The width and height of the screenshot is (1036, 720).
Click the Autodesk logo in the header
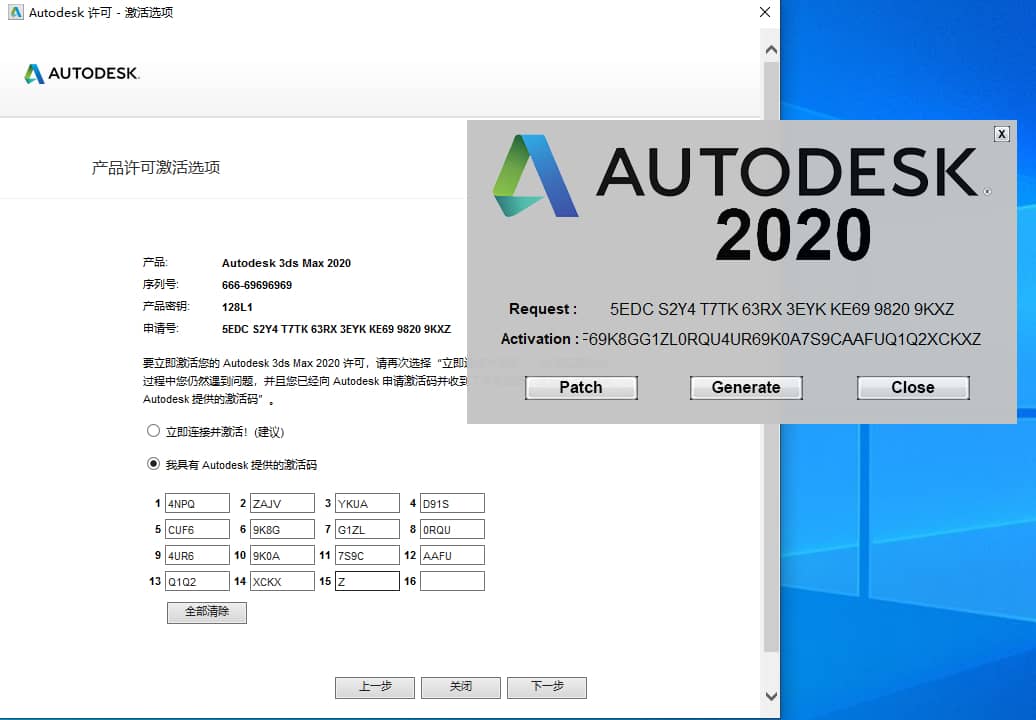[x=82, y=73]
